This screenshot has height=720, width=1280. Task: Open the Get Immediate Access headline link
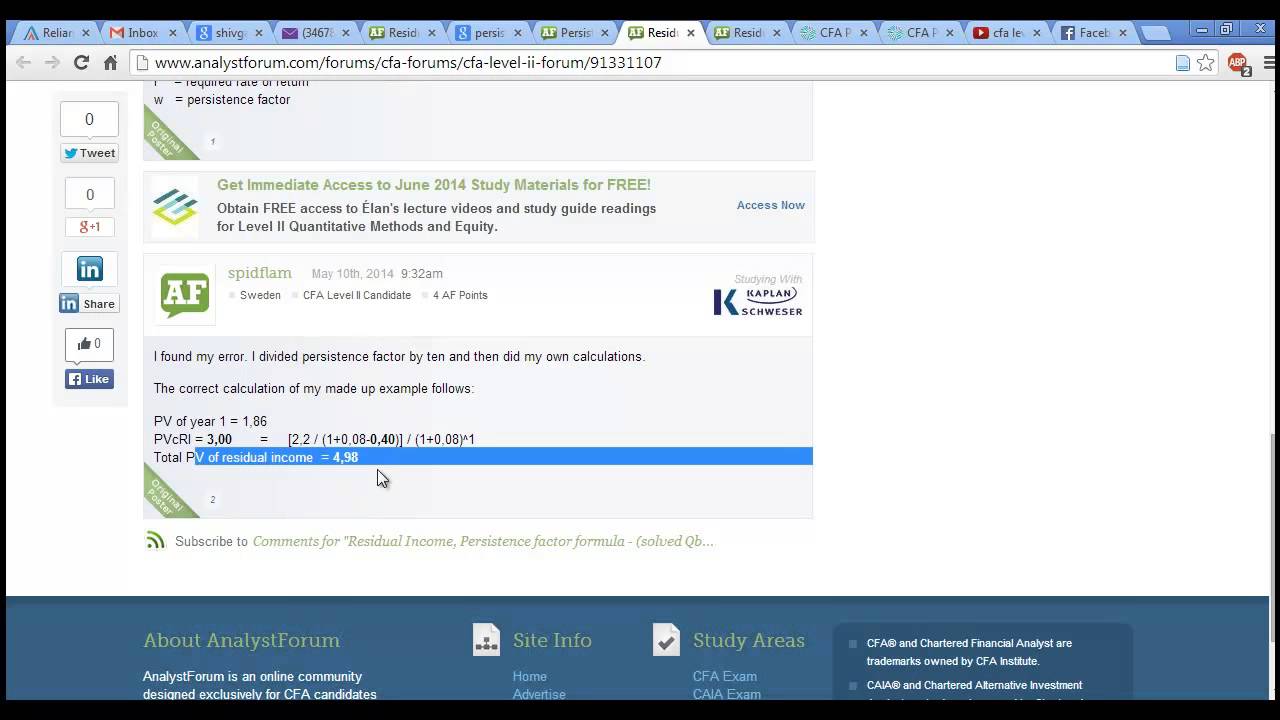pyautogui.click(x=434, y=185)
